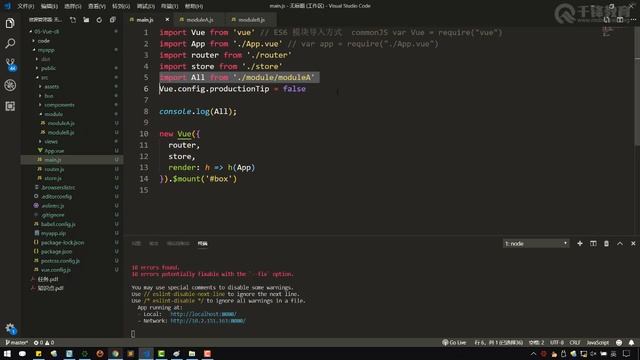Open App.vue in the file tree
The image size is (640, 360).
coord(54,151)
